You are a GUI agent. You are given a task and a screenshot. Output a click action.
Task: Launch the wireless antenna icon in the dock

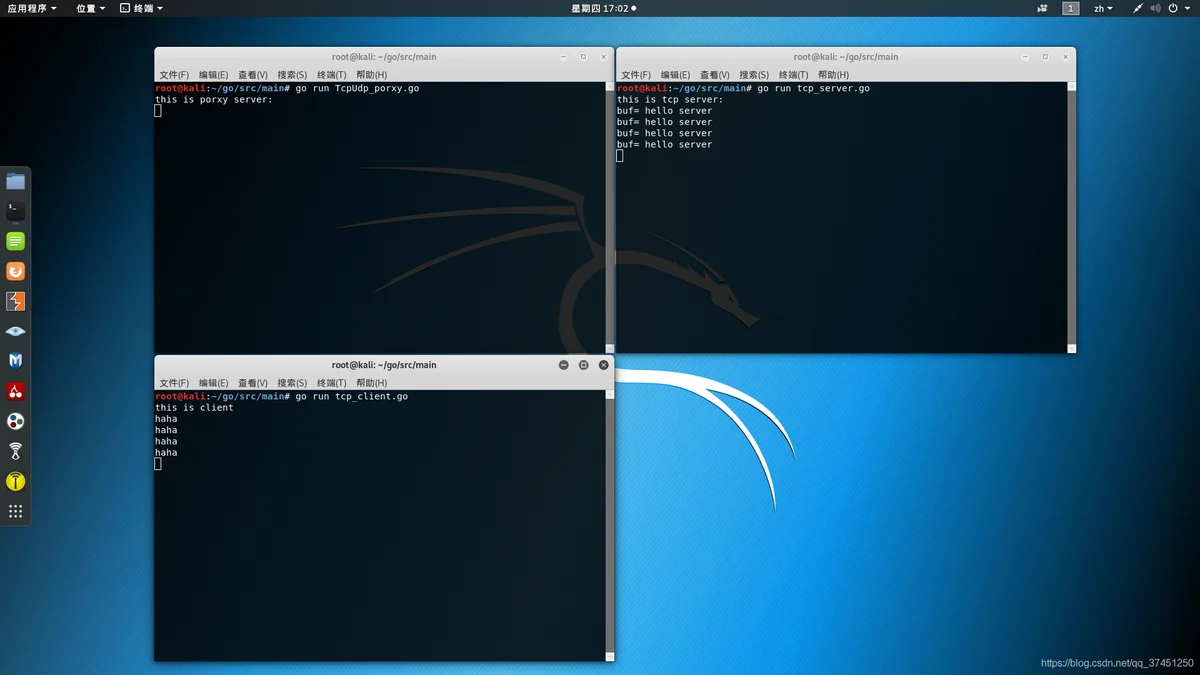pyautogui.click(x=15, y=451)
